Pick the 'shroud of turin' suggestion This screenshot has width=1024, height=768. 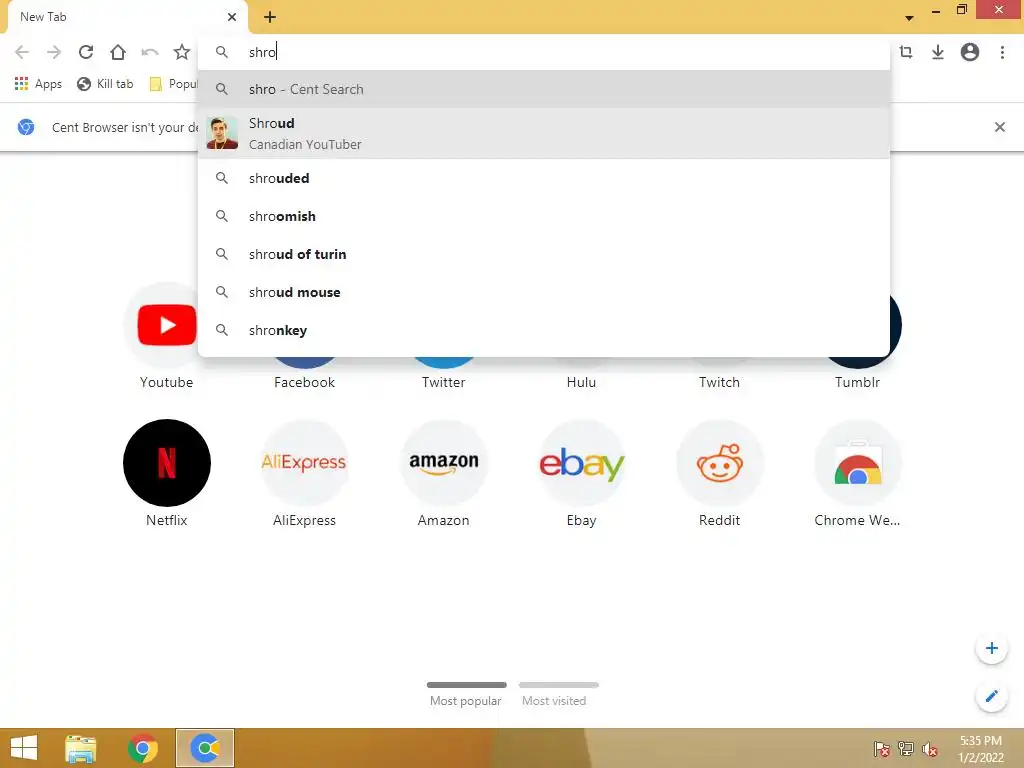pyautogui.click(x=544, y=254)
